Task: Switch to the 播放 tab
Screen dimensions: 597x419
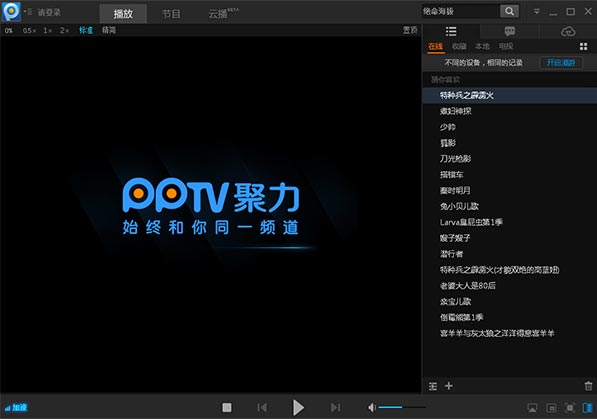Action: [x=123, y=14]
